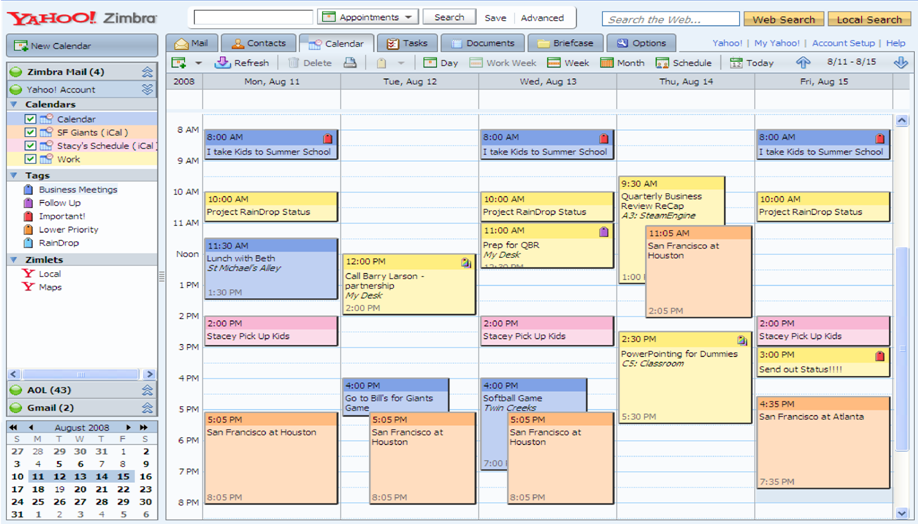
Task: Open the Appointments search type dropdown
Action: pos(368,17)
